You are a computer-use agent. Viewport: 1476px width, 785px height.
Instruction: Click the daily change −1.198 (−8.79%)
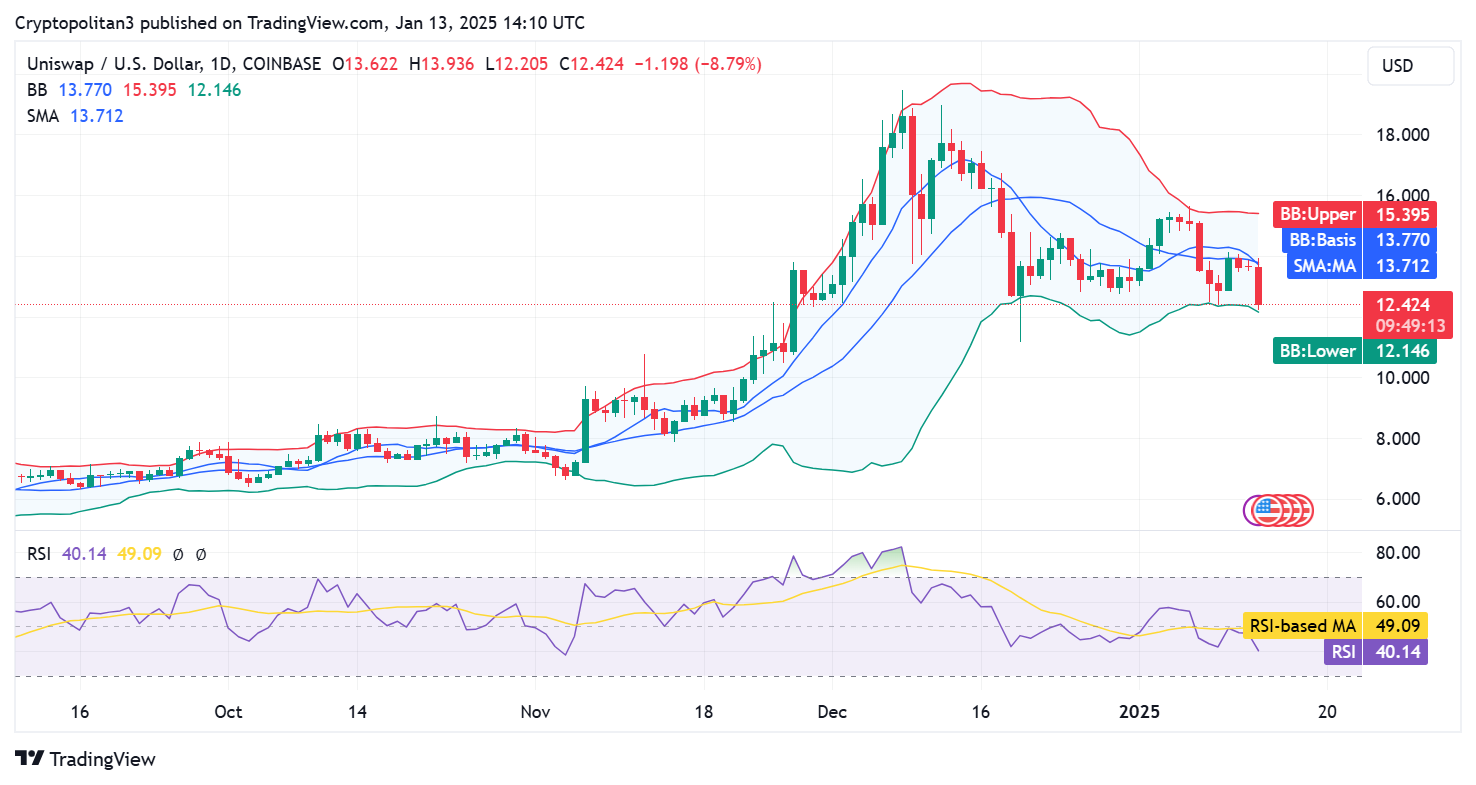point(698,64)
